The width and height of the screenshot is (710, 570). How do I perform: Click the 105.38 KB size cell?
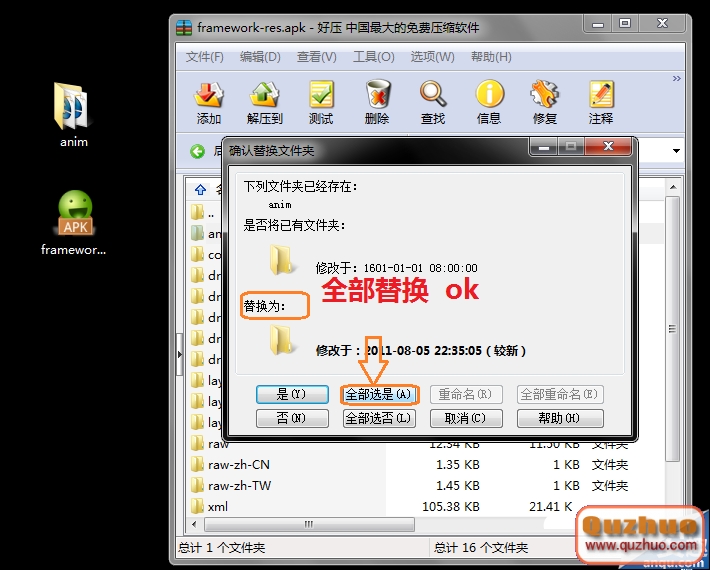point(451,507)
